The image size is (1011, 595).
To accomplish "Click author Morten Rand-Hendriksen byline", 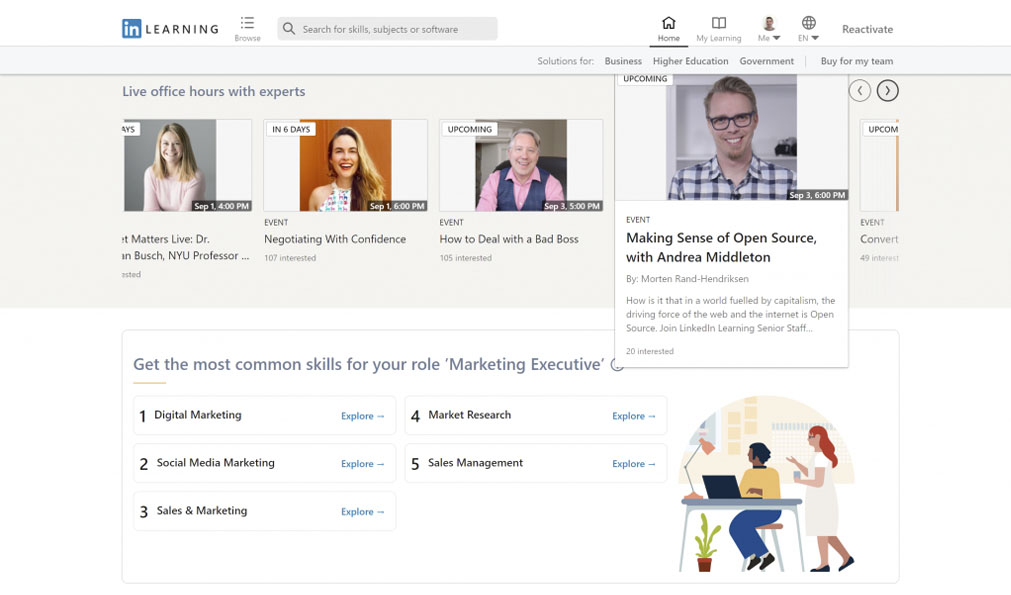I will (687, 279).
